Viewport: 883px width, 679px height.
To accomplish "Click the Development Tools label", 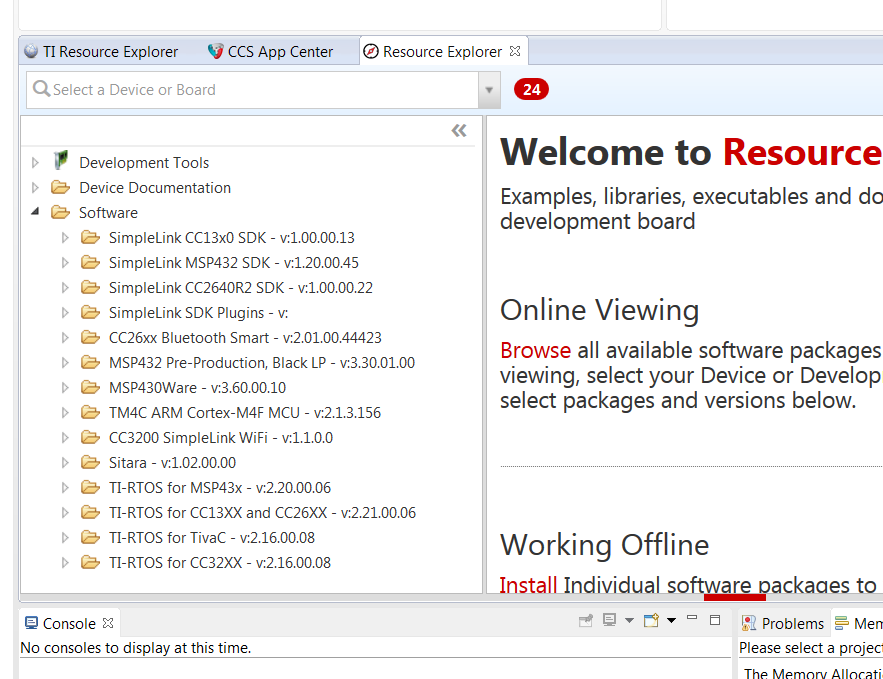I will click(144, 163).
